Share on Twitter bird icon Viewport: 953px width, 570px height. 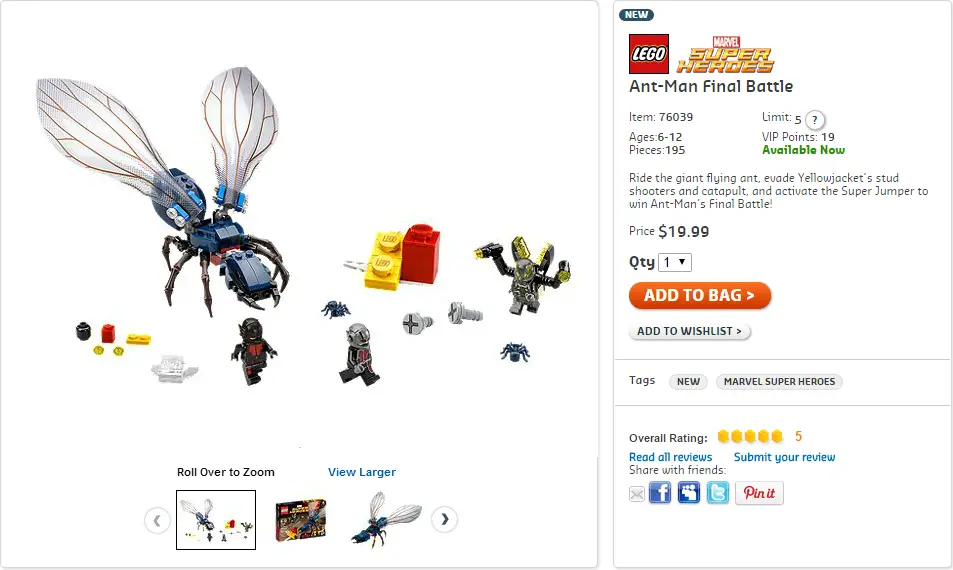click(x=717, y=492)
